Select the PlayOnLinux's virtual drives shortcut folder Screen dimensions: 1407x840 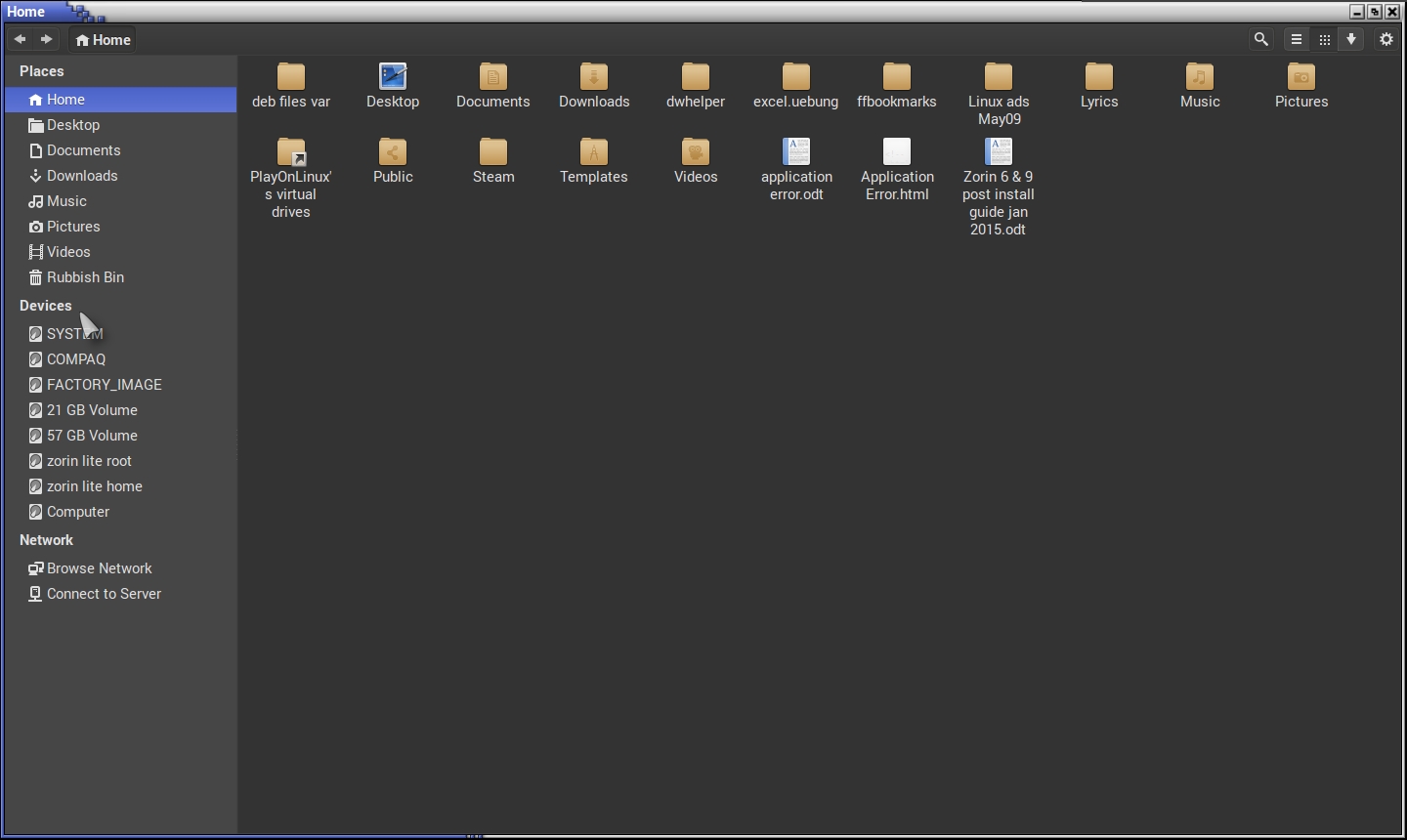pos(291,152)
